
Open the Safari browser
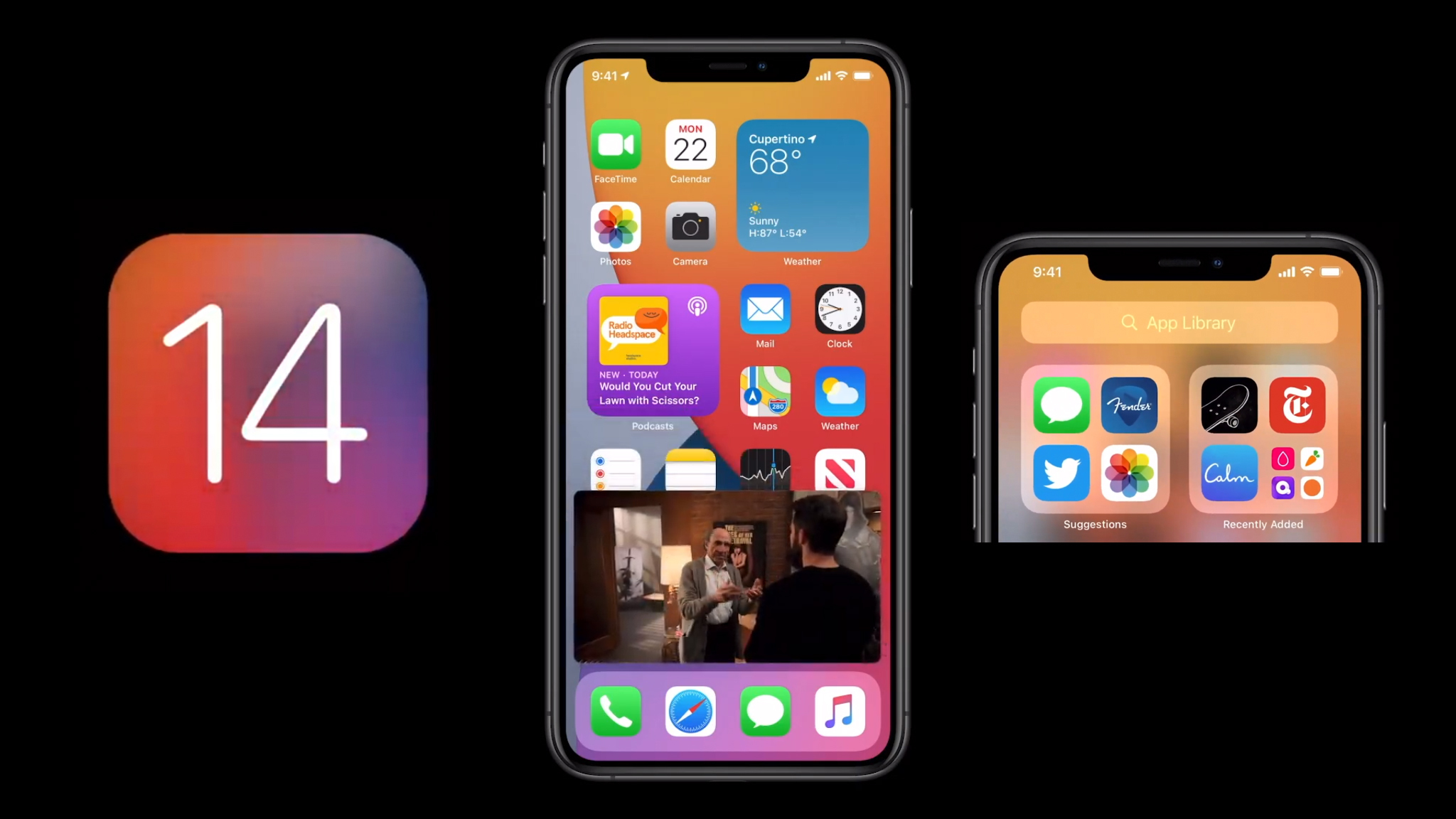click(x=690, y=712)
